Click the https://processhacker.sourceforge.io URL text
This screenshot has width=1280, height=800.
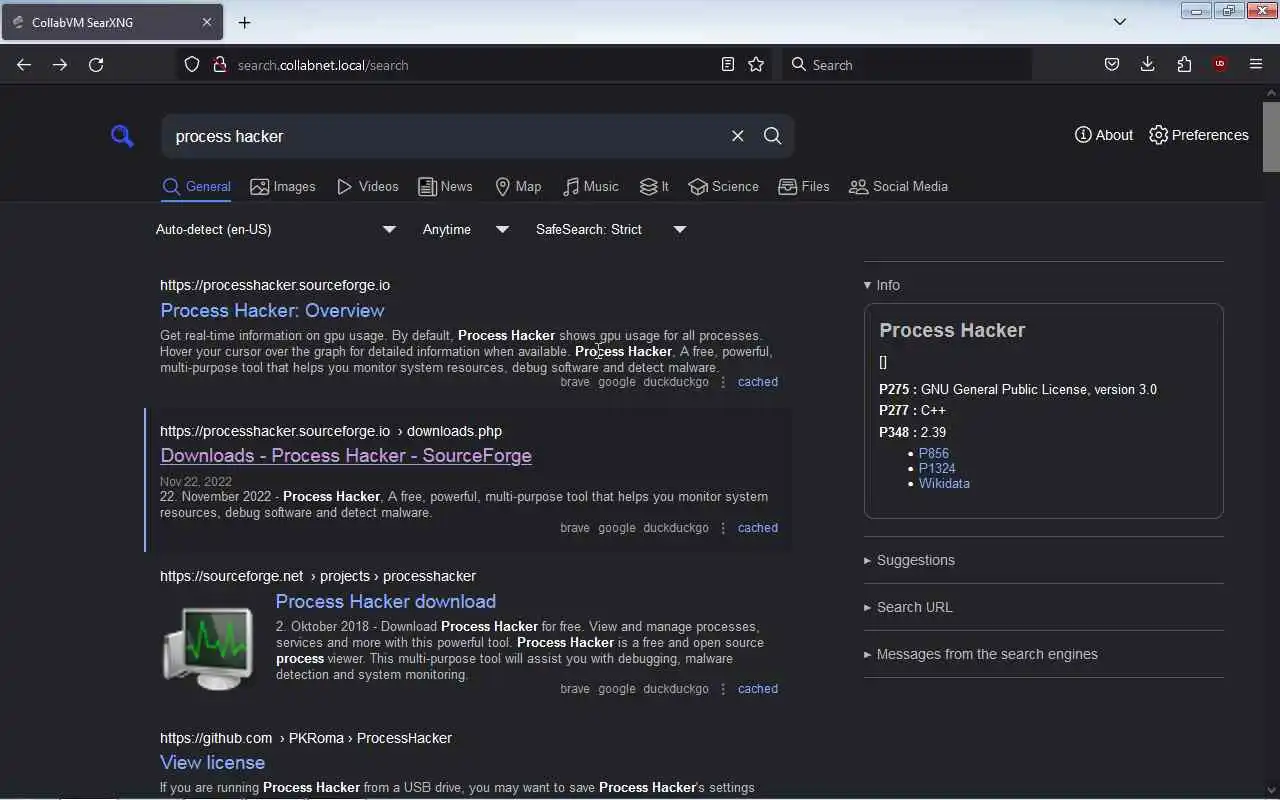[275, 285]
